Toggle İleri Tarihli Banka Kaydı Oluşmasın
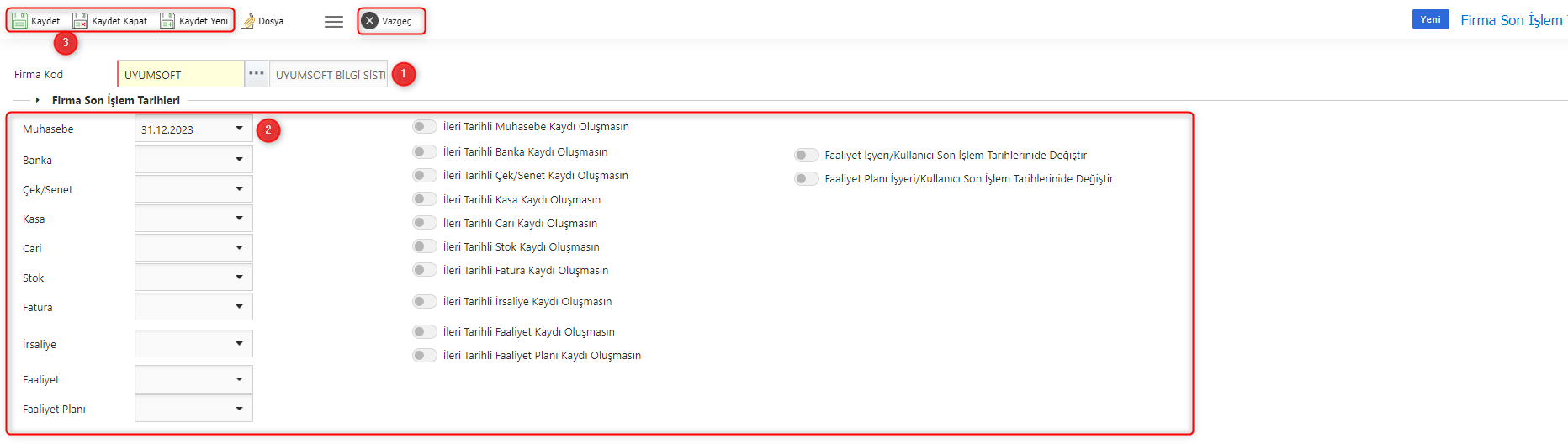Viewport: 1568px width, 444px height. click(425, 152)
